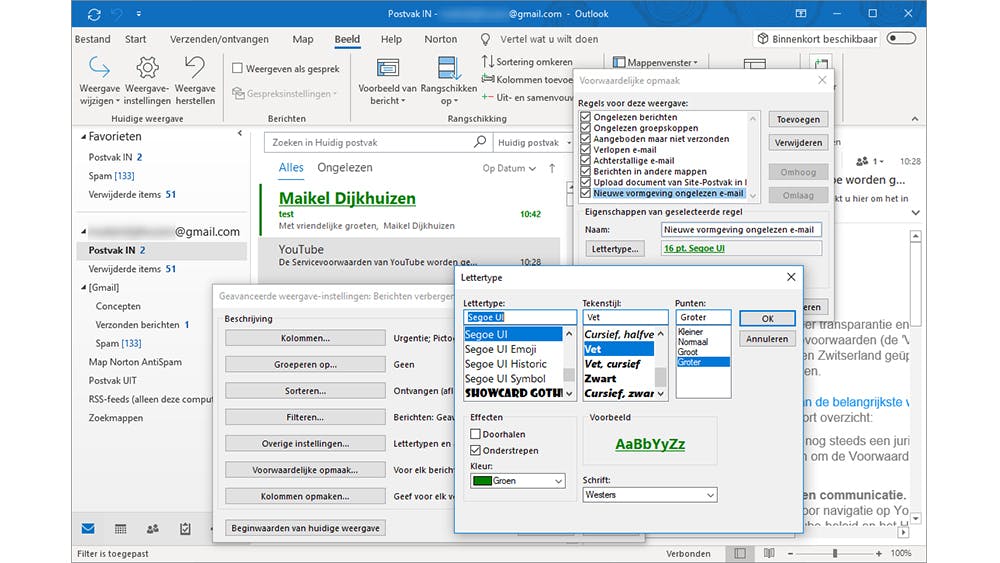Toggle the Doorhalen checkbox
1000x563 pixels.
coord(476,434)
